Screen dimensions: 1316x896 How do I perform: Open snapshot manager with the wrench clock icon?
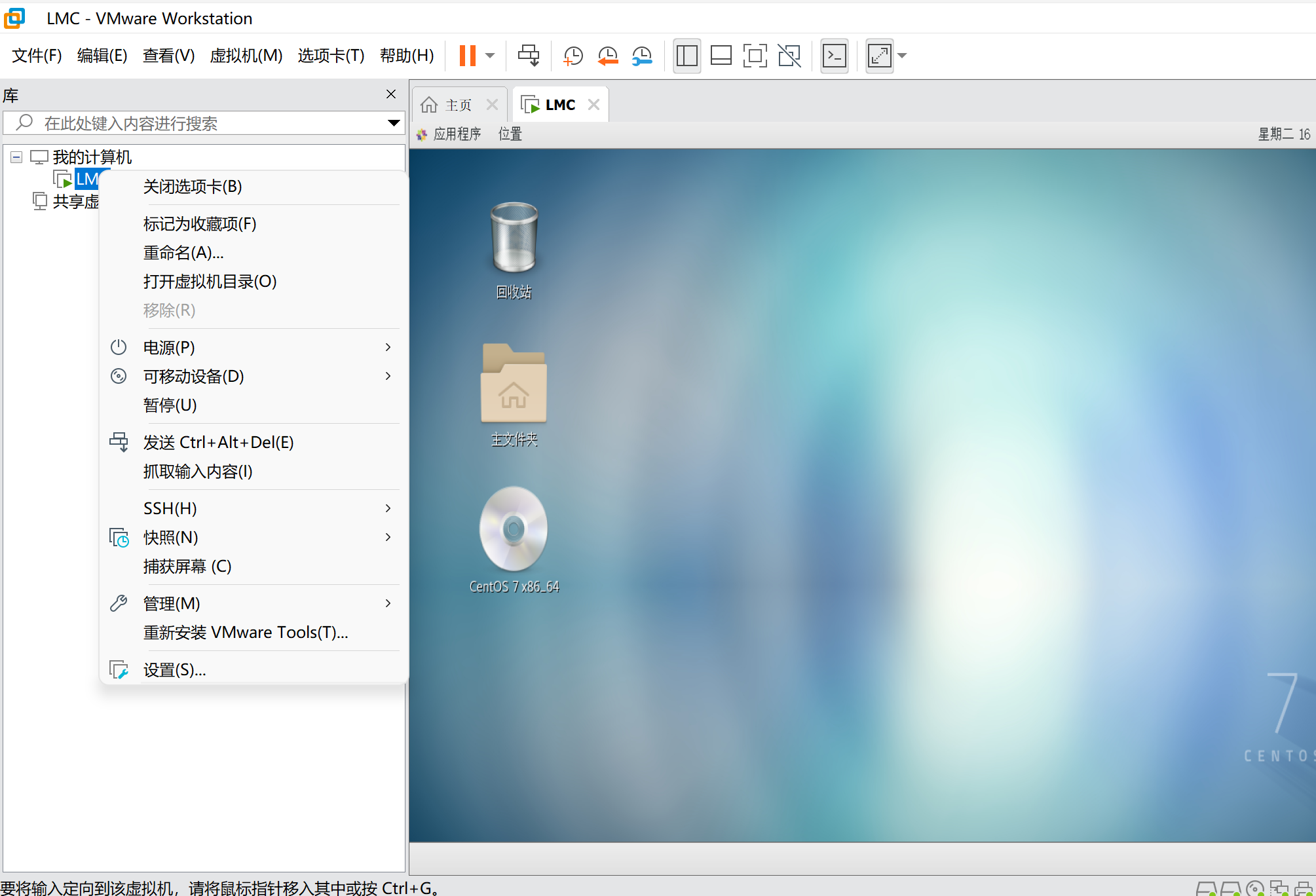[x=642, y=56]
